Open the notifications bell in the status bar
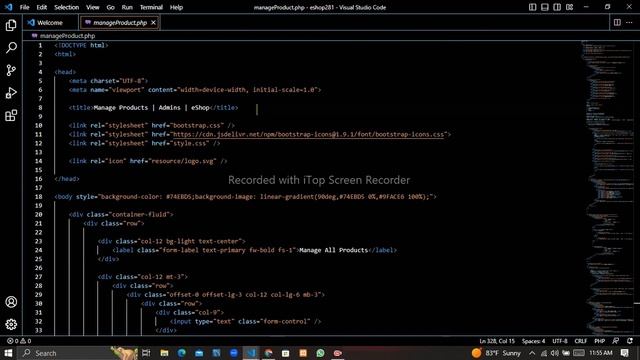The height and width of the screenshot is (360, 640). [630, 341]
